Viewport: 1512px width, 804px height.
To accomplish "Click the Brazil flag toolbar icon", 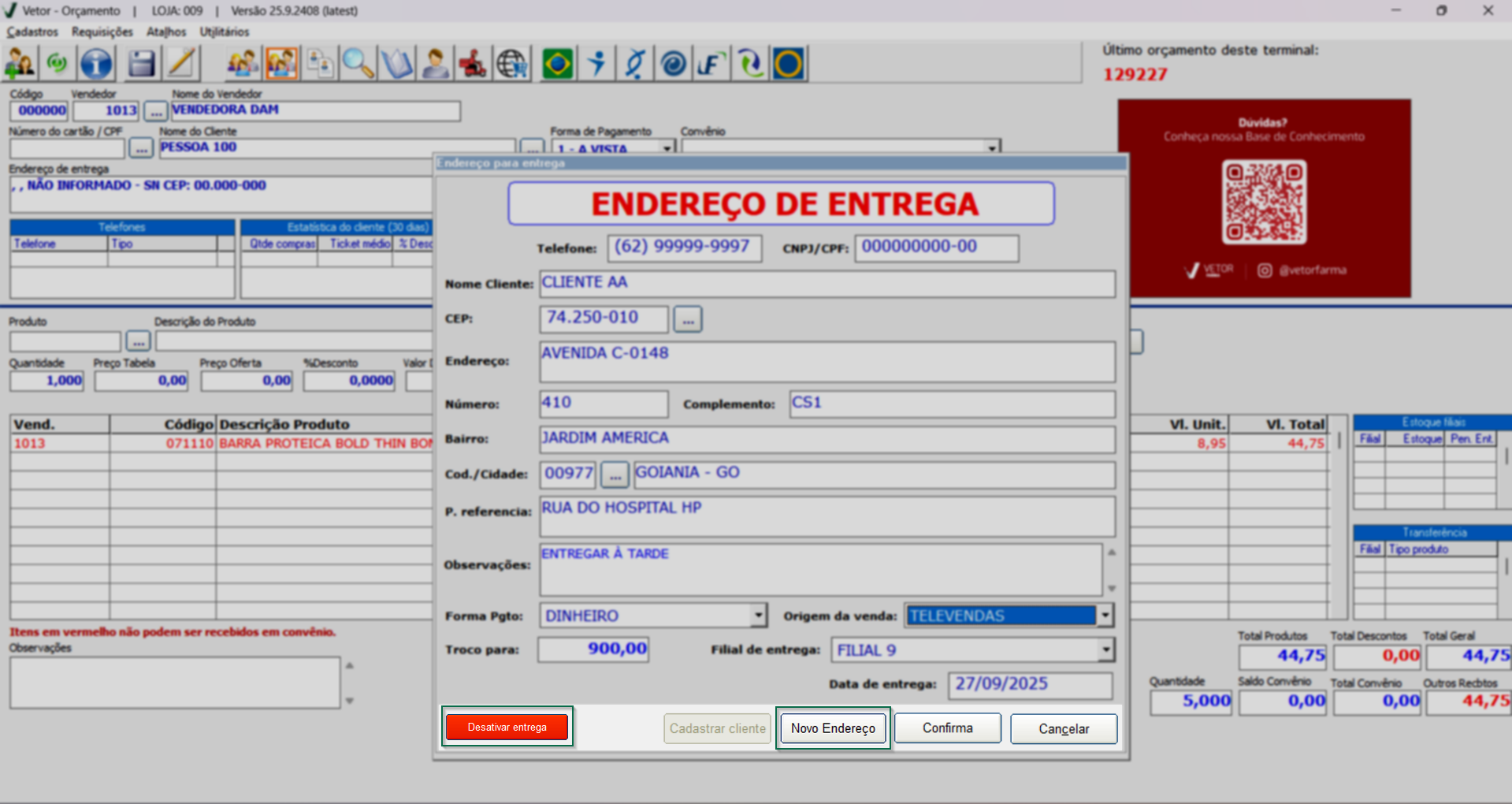I will click(x=558, y=64).
